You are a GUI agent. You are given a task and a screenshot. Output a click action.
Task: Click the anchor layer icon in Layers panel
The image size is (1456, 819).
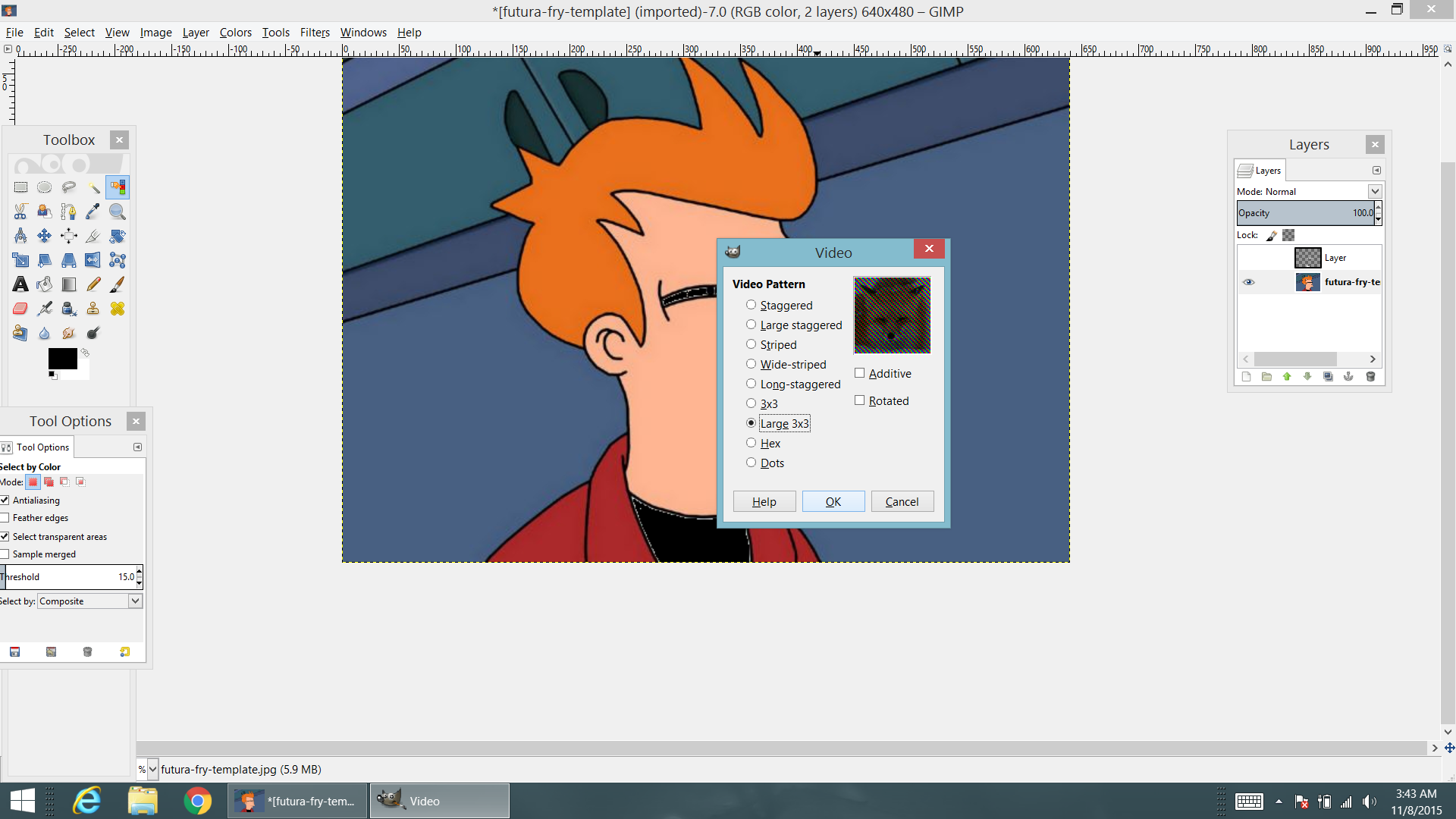[x=1348, y=377]
